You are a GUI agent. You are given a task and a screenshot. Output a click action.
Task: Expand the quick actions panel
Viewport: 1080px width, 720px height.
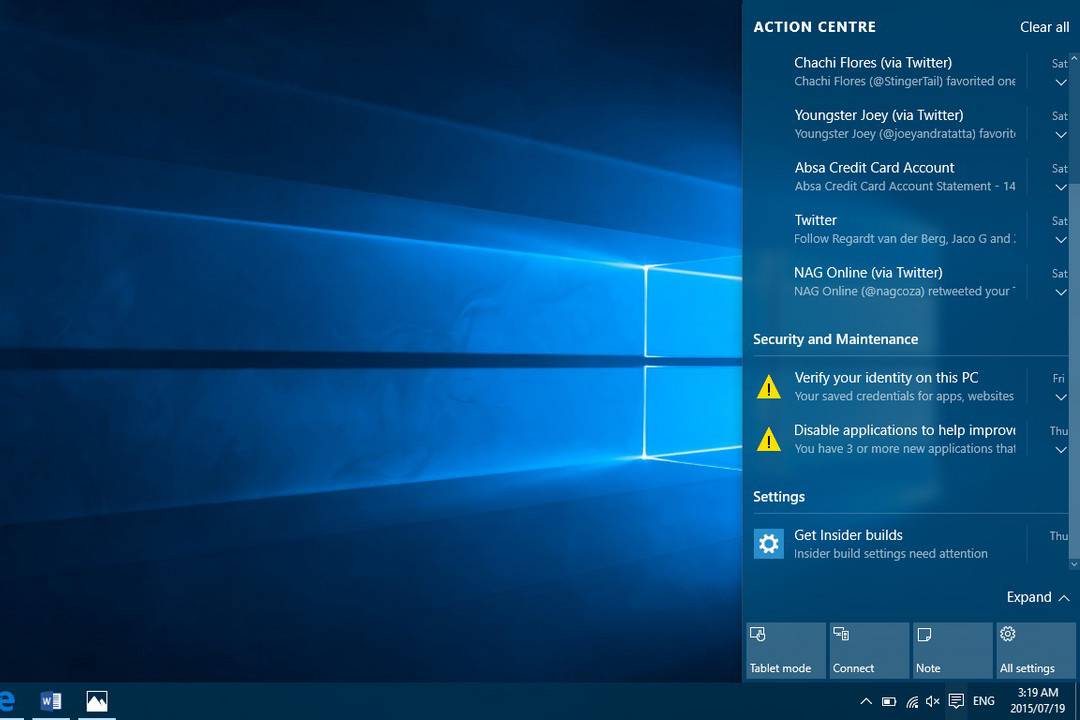pos(1038,597)
